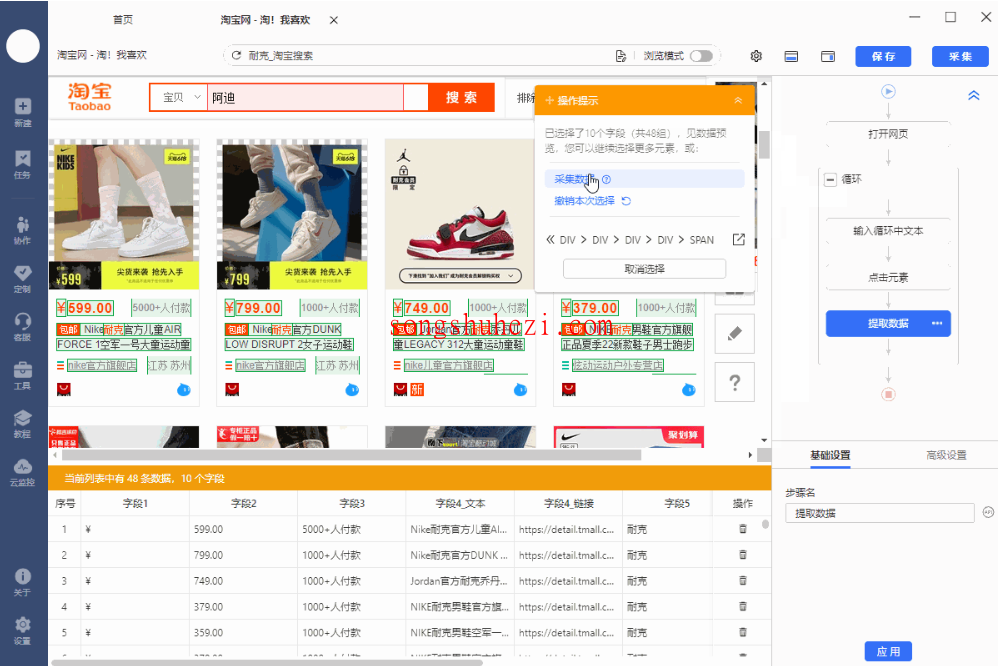Open the 工具 (Tools) briefcase icon

[x=23, y=375]
